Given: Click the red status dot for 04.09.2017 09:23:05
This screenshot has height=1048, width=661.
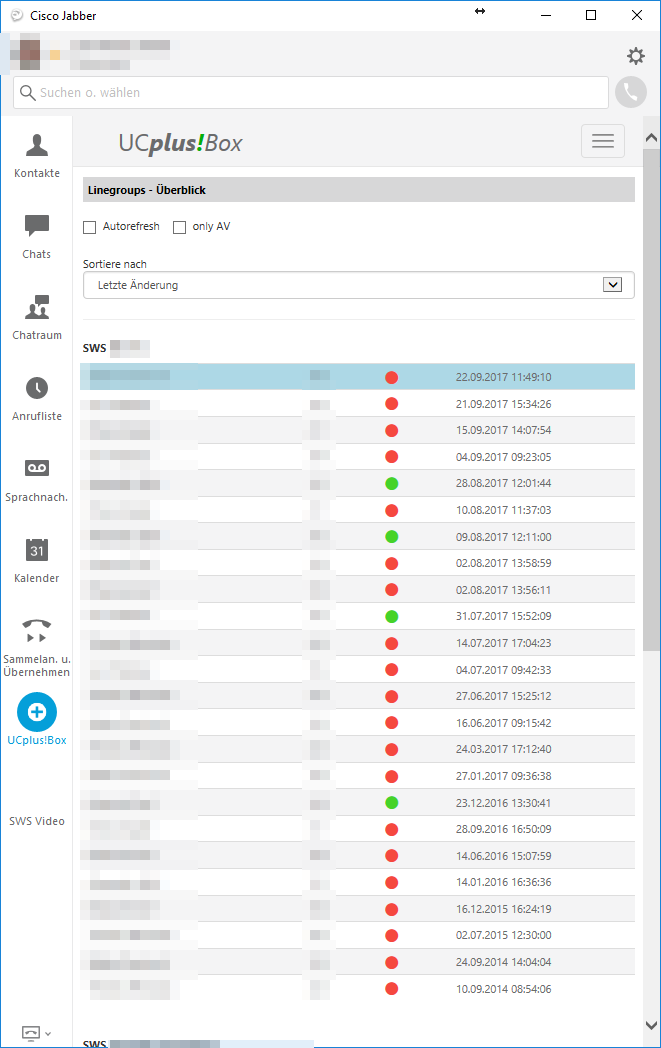Looking at the screenshot, I should tap(392, 457).
